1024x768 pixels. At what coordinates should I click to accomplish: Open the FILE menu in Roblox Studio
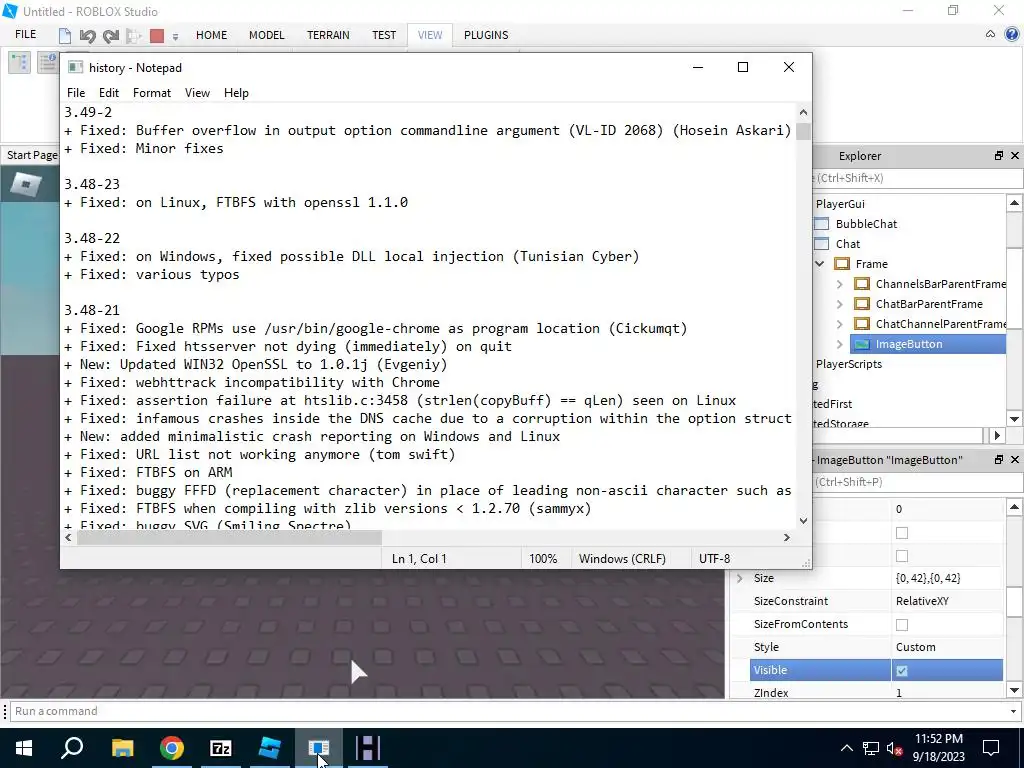[x=25, y=35]
